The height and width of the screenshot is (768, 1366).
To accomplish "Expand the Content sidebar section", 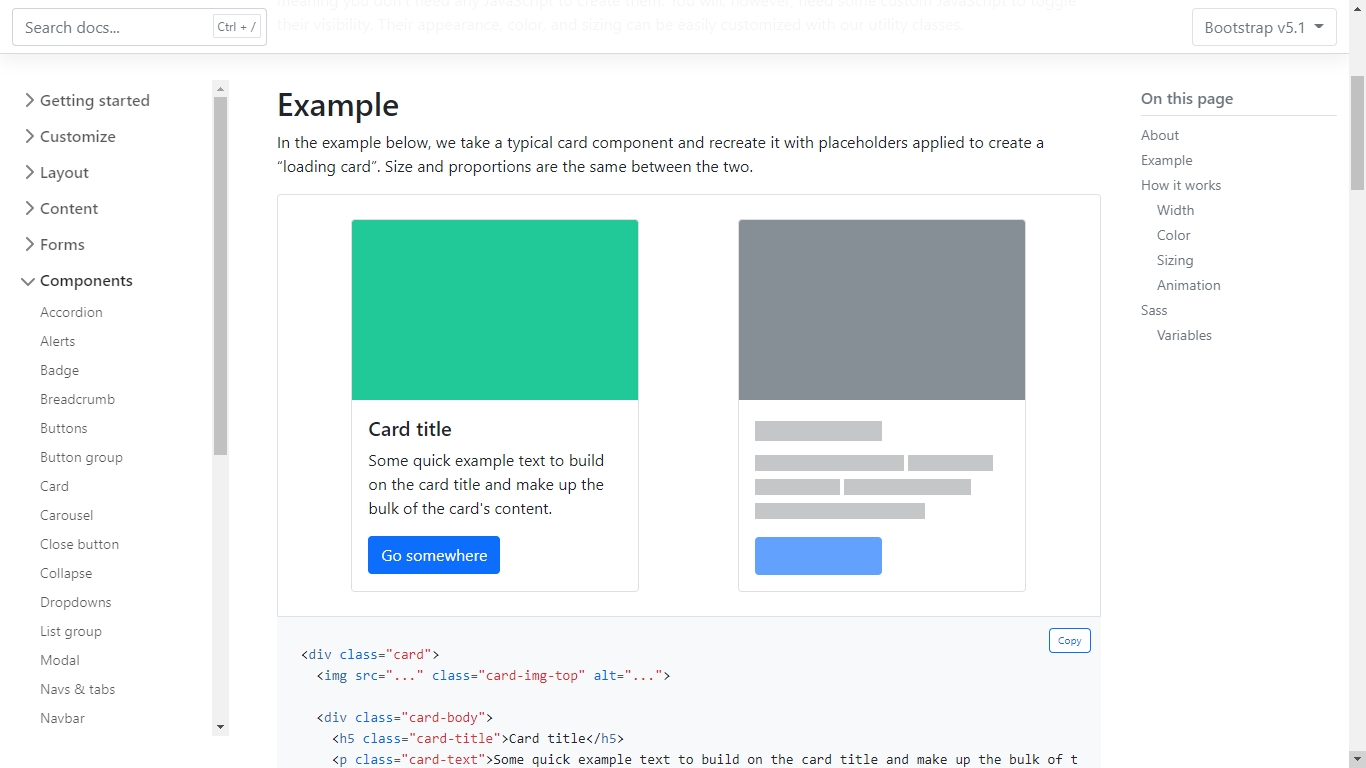I will point(60,208).
